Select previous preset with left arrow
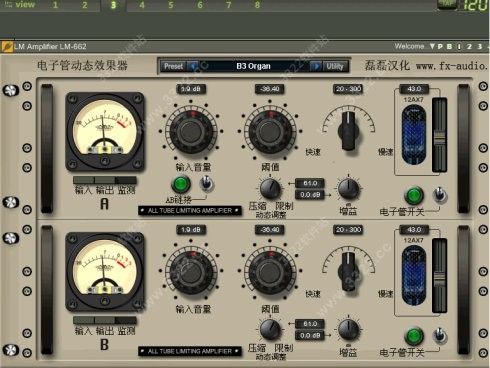The height and width of the screenshot is (368, 490). pyautogui.click(x=193, y=66)
